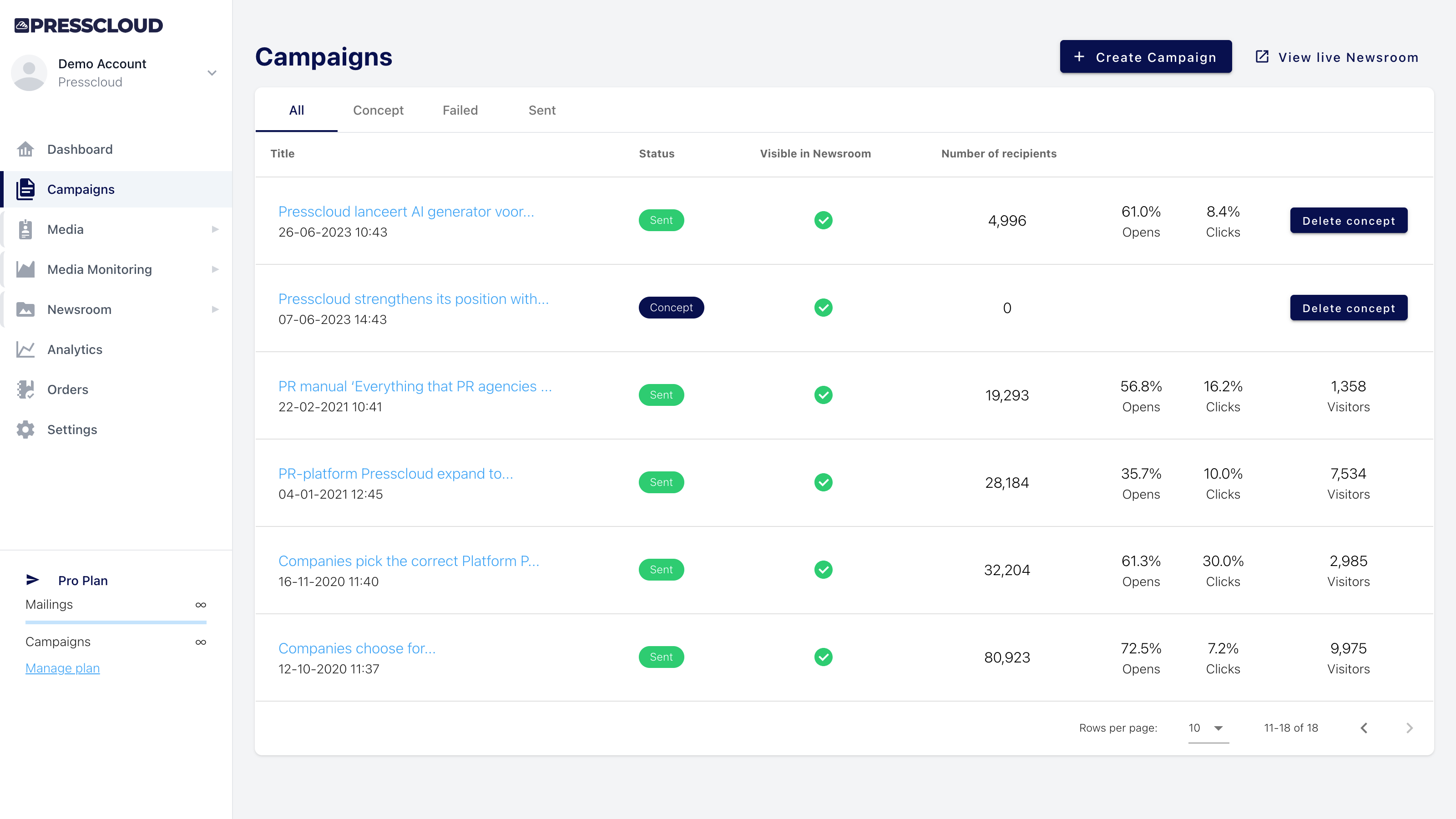Go to the next page of campaigns
The height and width of the screenshot is (819, 1456).
point(1409,728)
